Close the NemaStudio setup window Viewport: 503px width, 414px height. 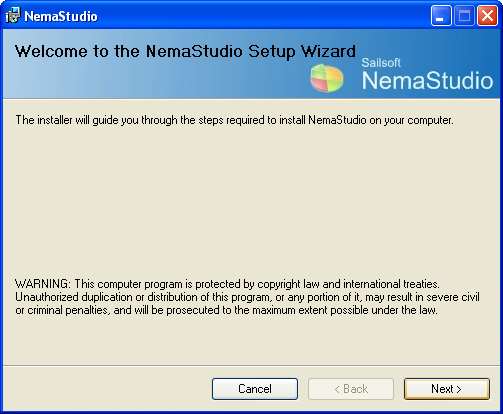pyautogui.click(x=487, y=15)
